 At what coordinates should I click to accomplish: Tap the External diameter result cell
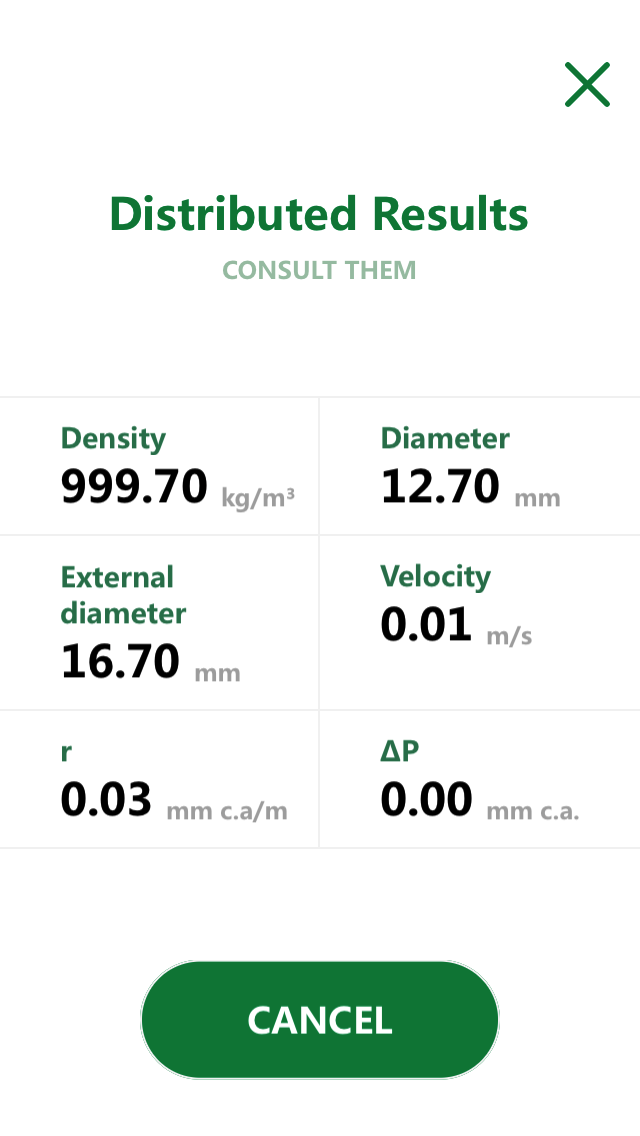tap(160, 622)
